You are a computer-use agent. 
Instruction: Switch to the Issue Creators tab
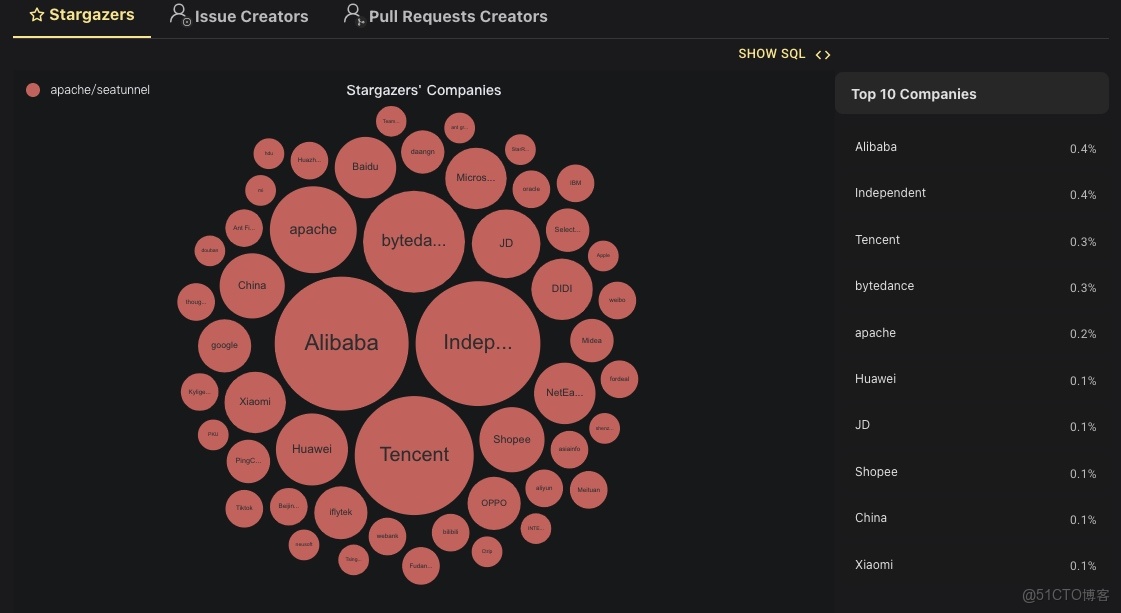[x=251, y=17]
